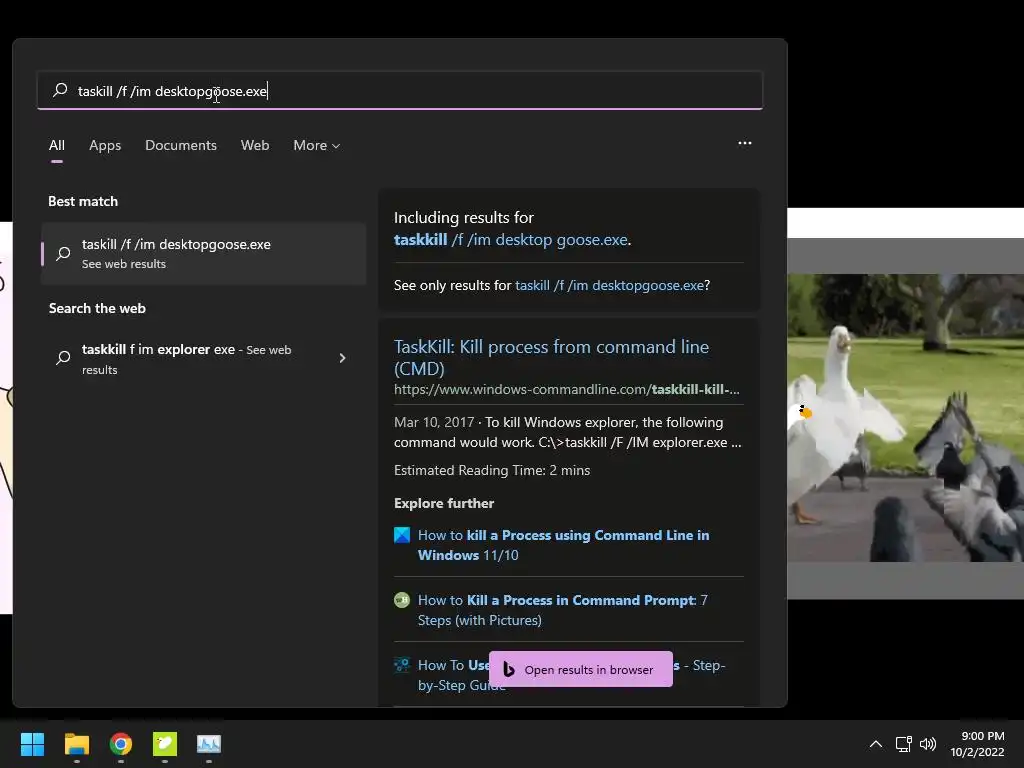Click Estimated Reading Time: 2 mins text
This screenshot has width=1024, height=768.
click(492, 470)
